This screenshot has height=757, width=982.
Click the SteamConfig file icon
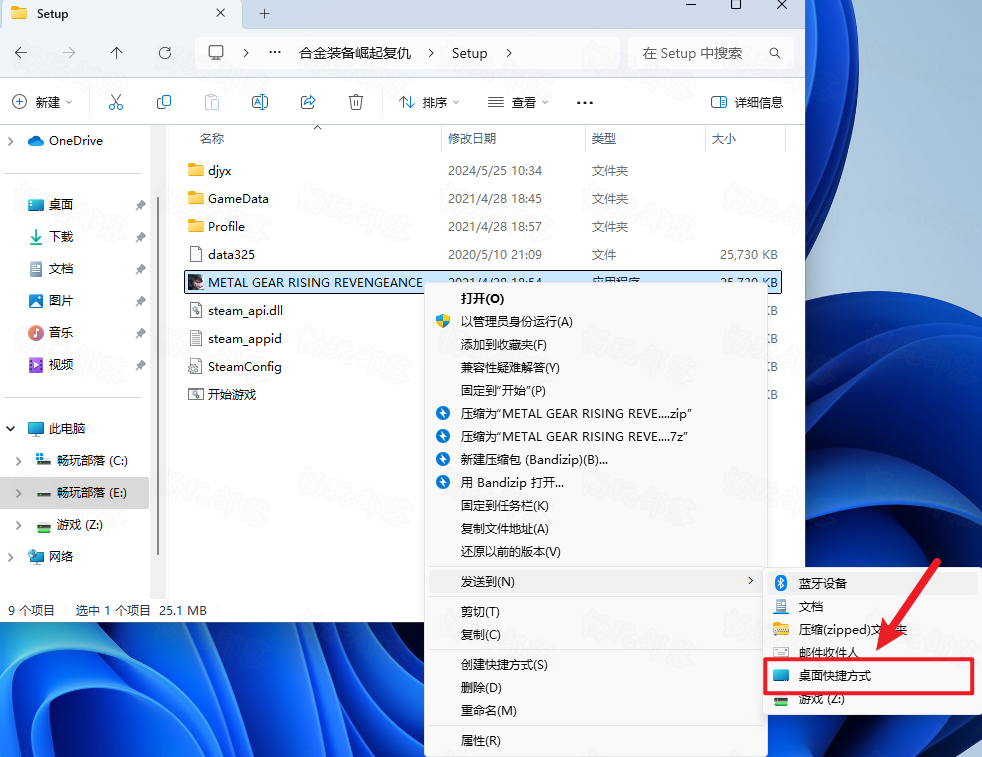196,366
